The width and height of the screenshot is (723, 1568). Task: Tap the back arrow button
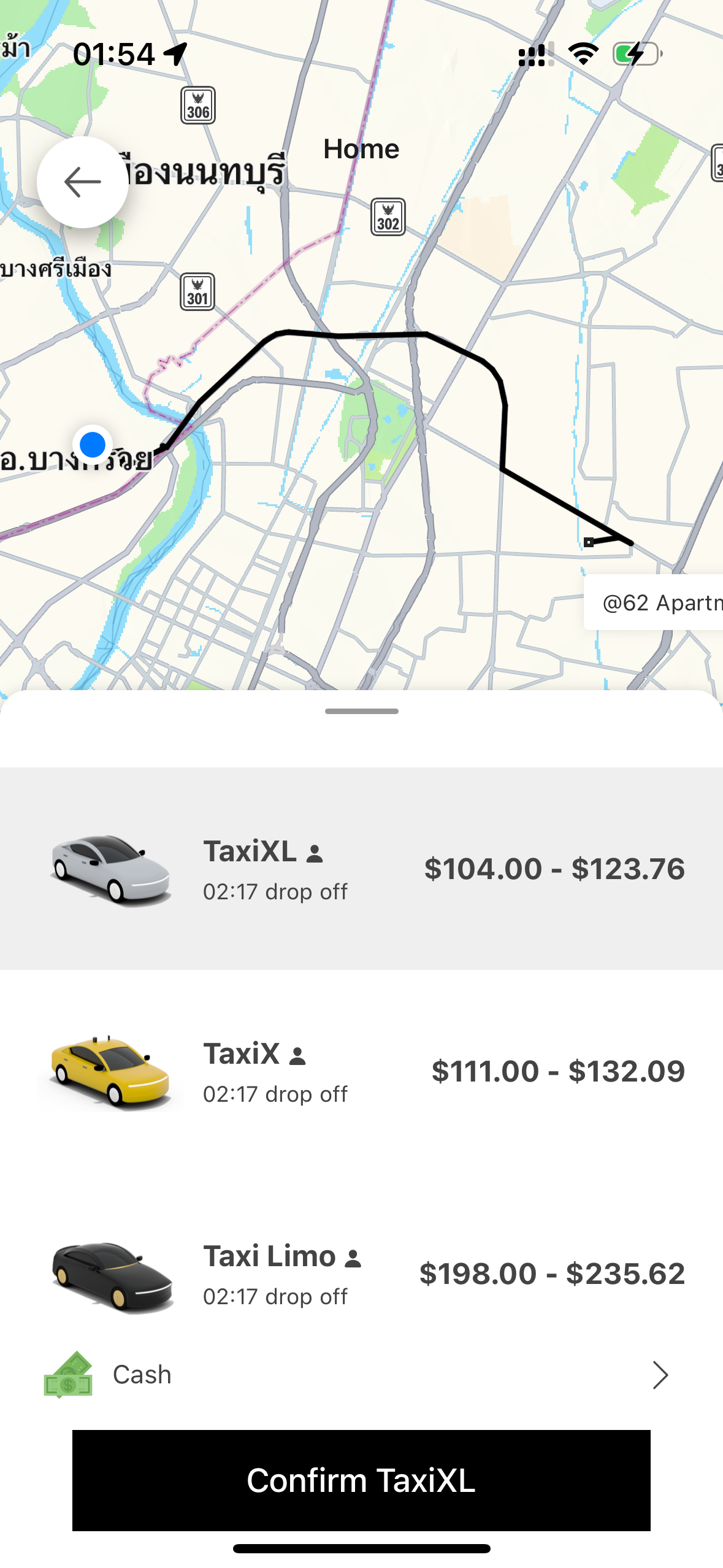pos(83,182)
